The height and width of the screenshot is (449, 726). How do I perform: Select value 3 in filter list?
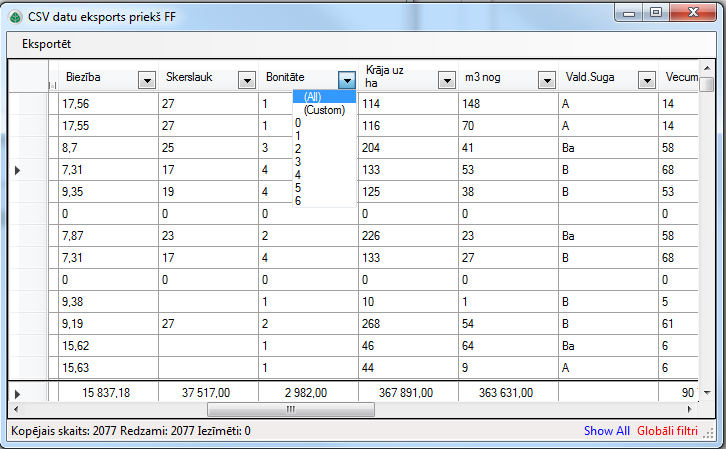coord(298,162)
